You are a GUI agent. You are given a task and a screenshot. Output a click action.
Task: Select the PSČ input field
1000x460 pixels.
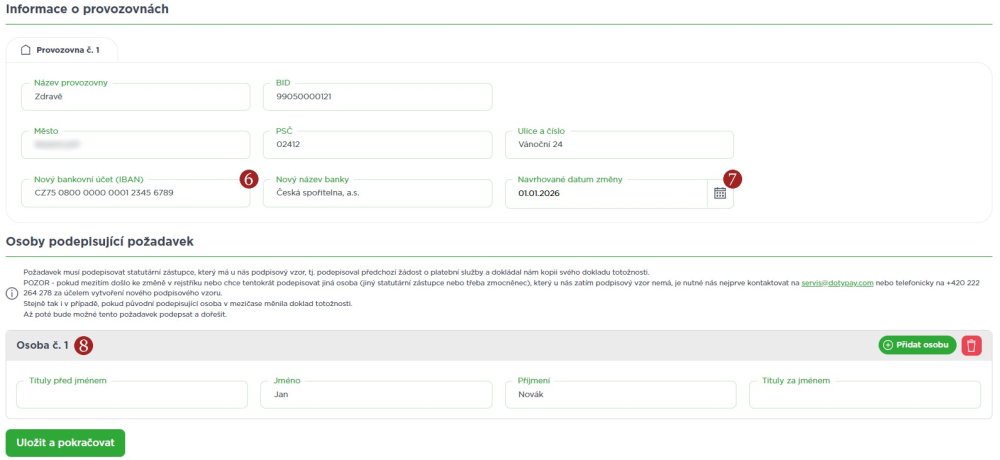click(x=377, y=145)
